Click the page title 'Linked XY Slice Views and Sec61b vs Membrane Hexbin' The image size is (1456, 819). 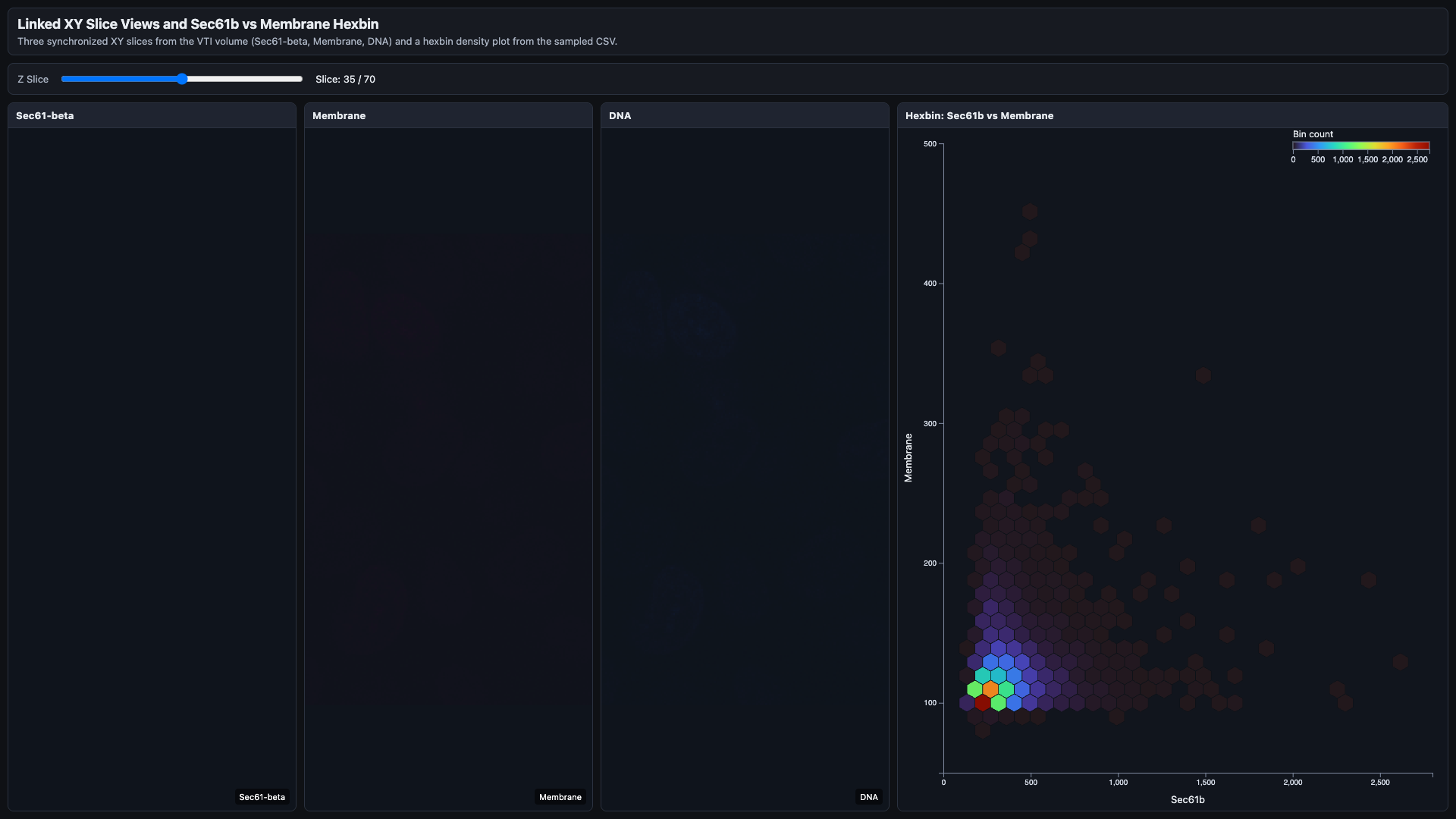198,24
